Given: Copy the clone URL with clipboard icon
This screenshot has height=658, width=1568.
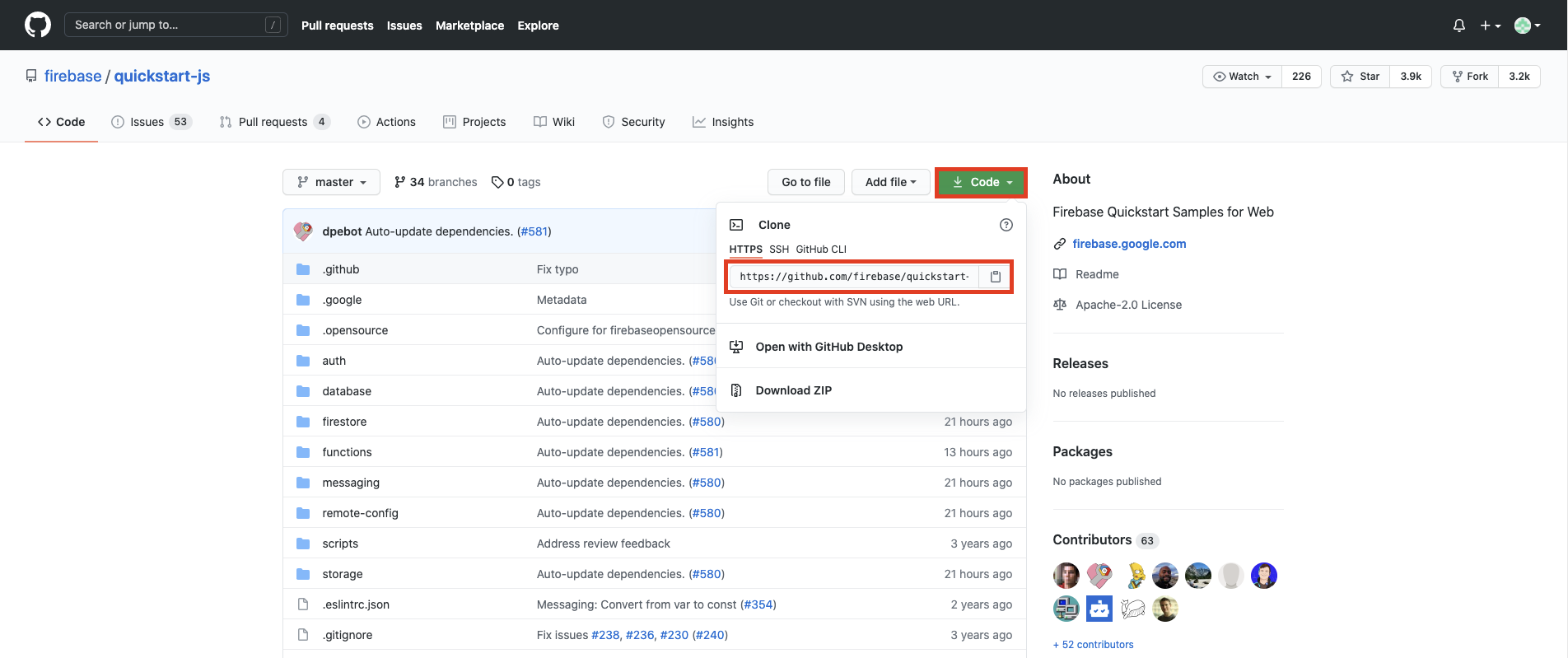Looking at the screenshot, I should coord(996,277).
